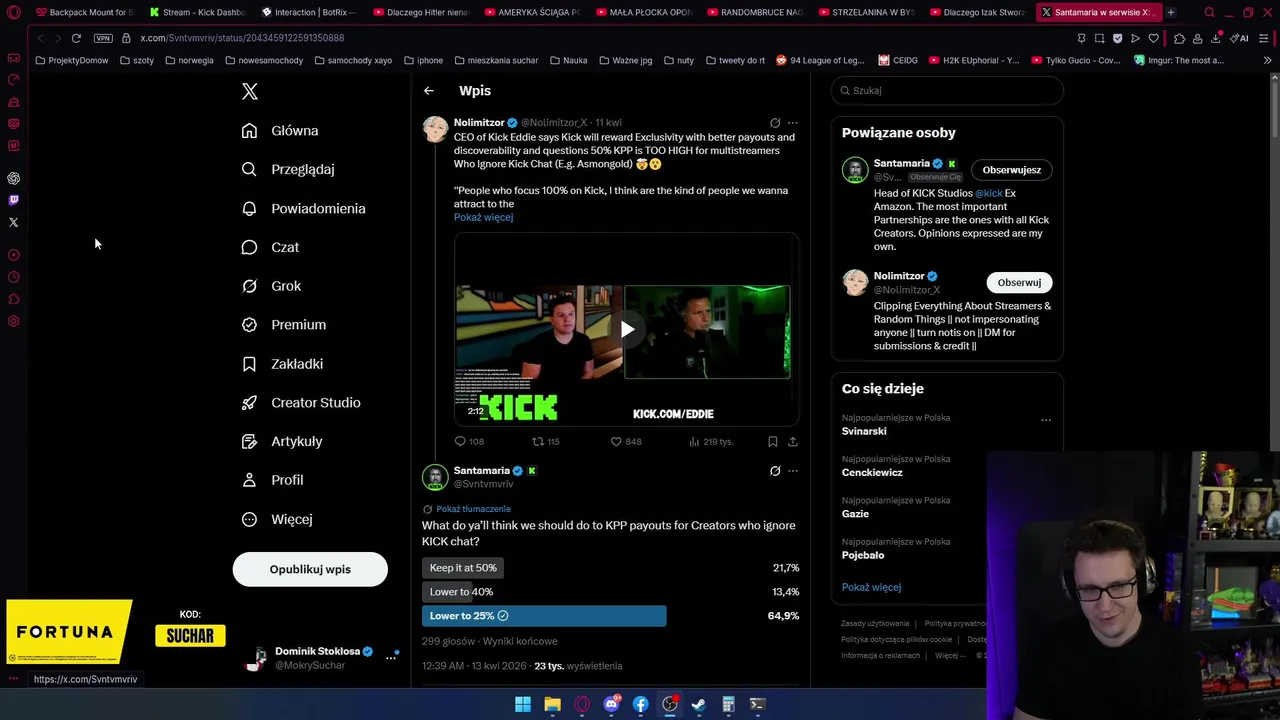Viewport: 1280px width, 720px height.
Task: Open view stats showing 219 tys.
Action: (711, 441)
